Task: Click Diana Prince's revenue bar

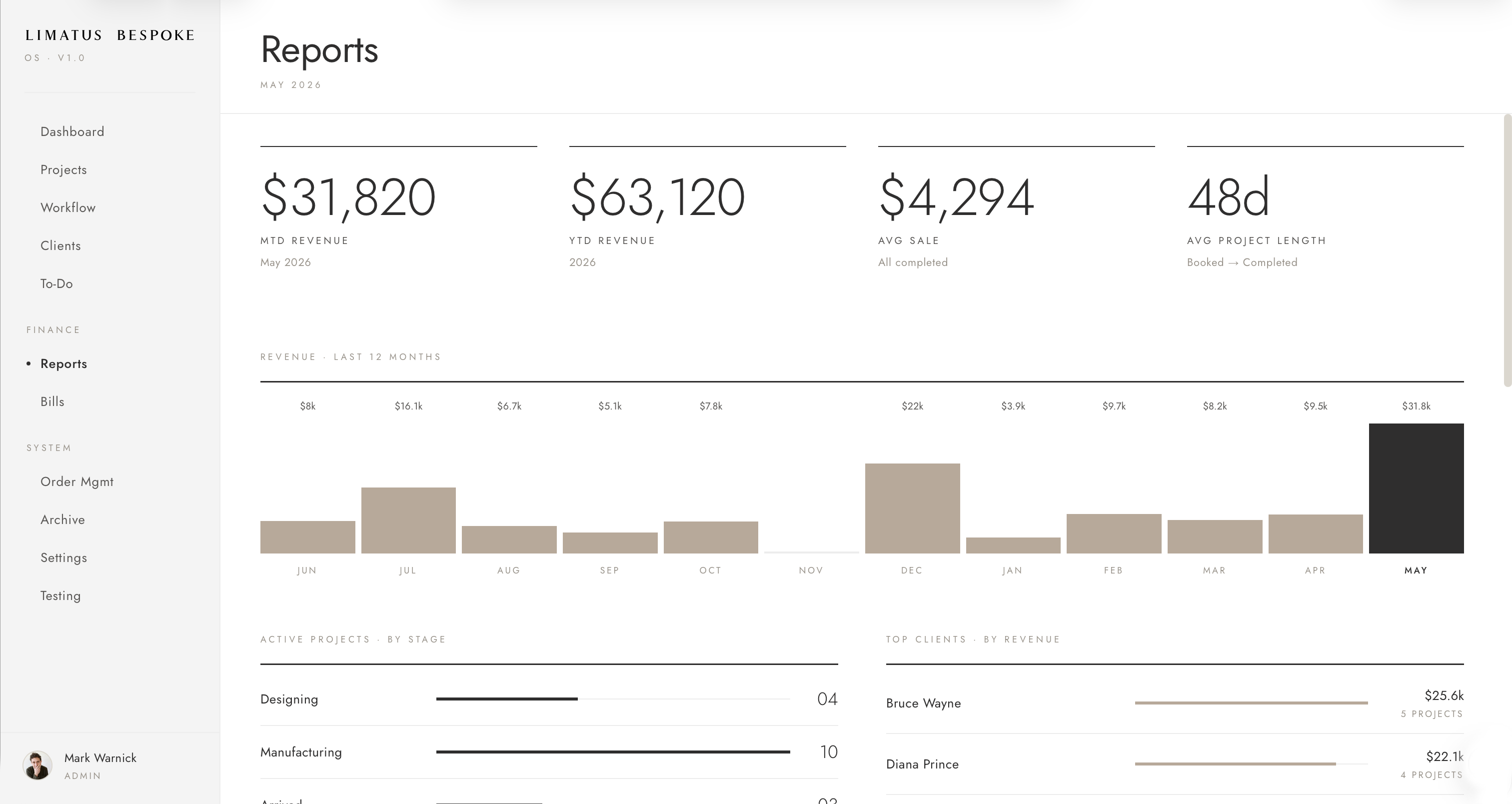Action: click(x=1252, y=764)
